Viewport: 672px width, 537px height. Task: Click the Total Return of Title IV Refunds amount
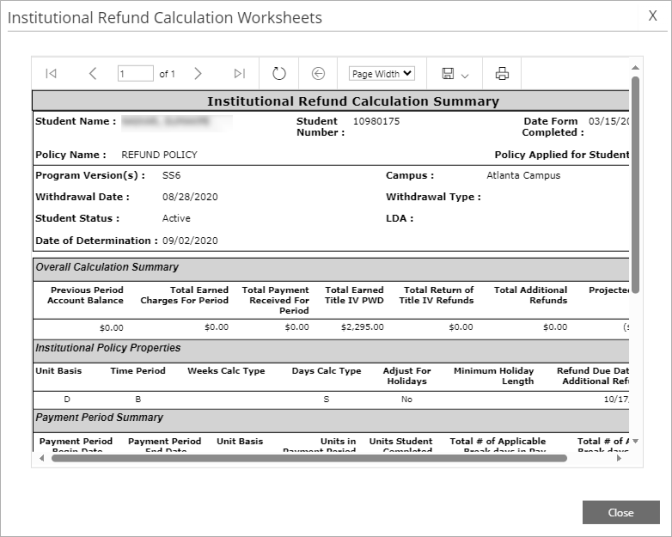tap(461, 327)
